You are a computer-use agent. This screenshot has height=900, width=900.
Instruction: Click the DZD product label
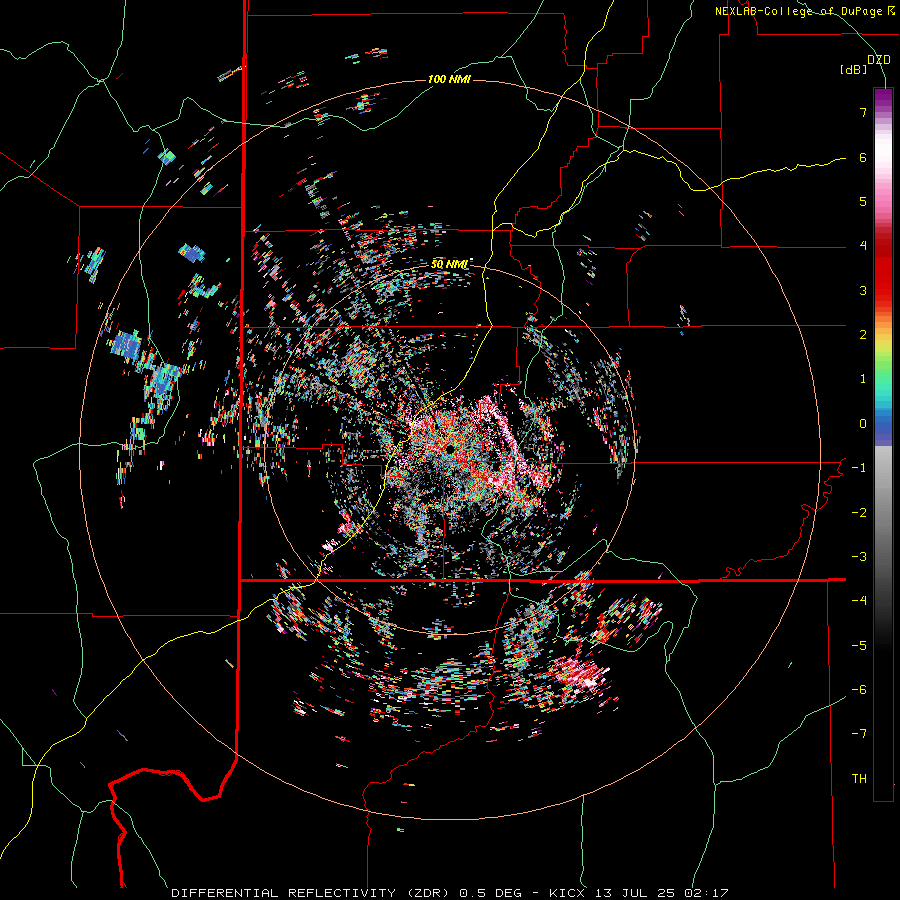pyautogui.click(x=879, y=59)
